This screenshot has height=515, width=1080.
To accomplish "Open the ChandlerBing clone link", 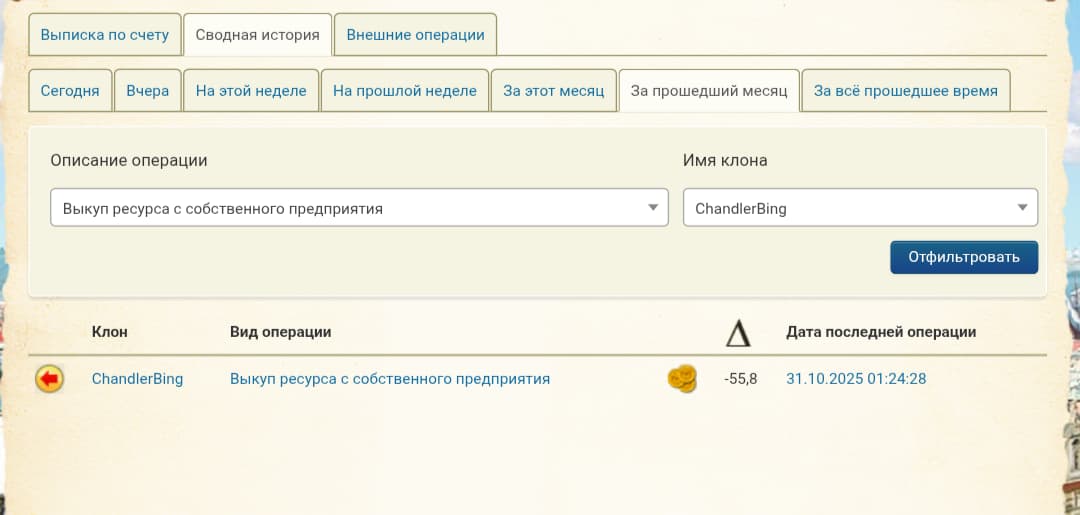I will [x=137, y=379].
